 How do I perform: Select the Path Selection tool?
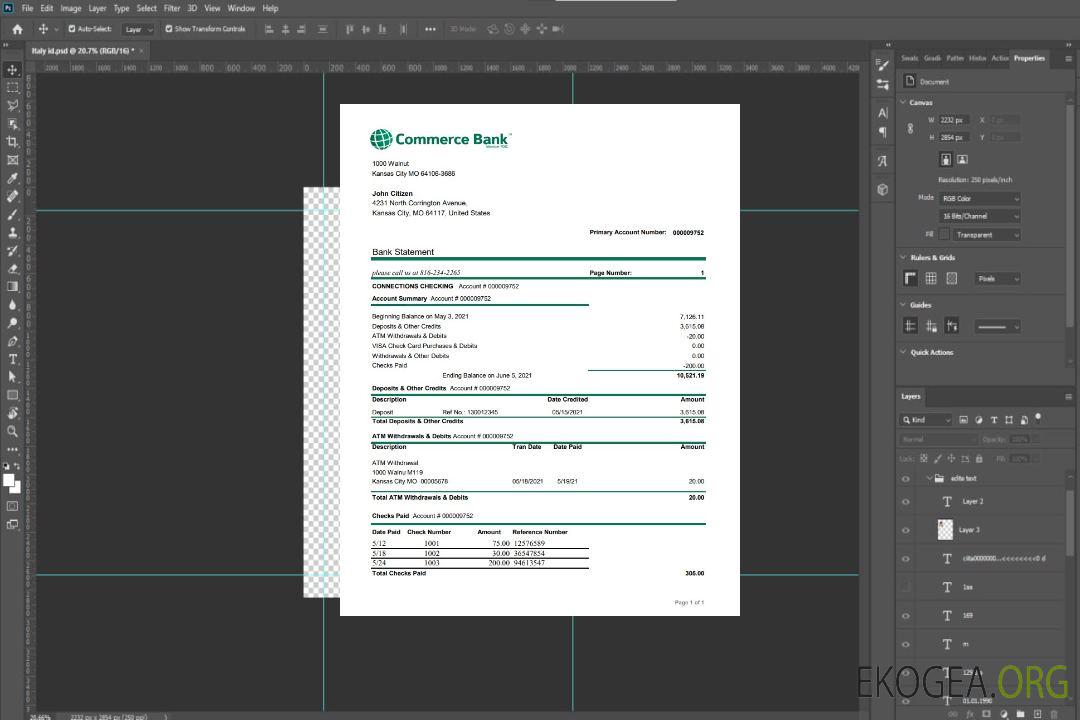(12, 377)
